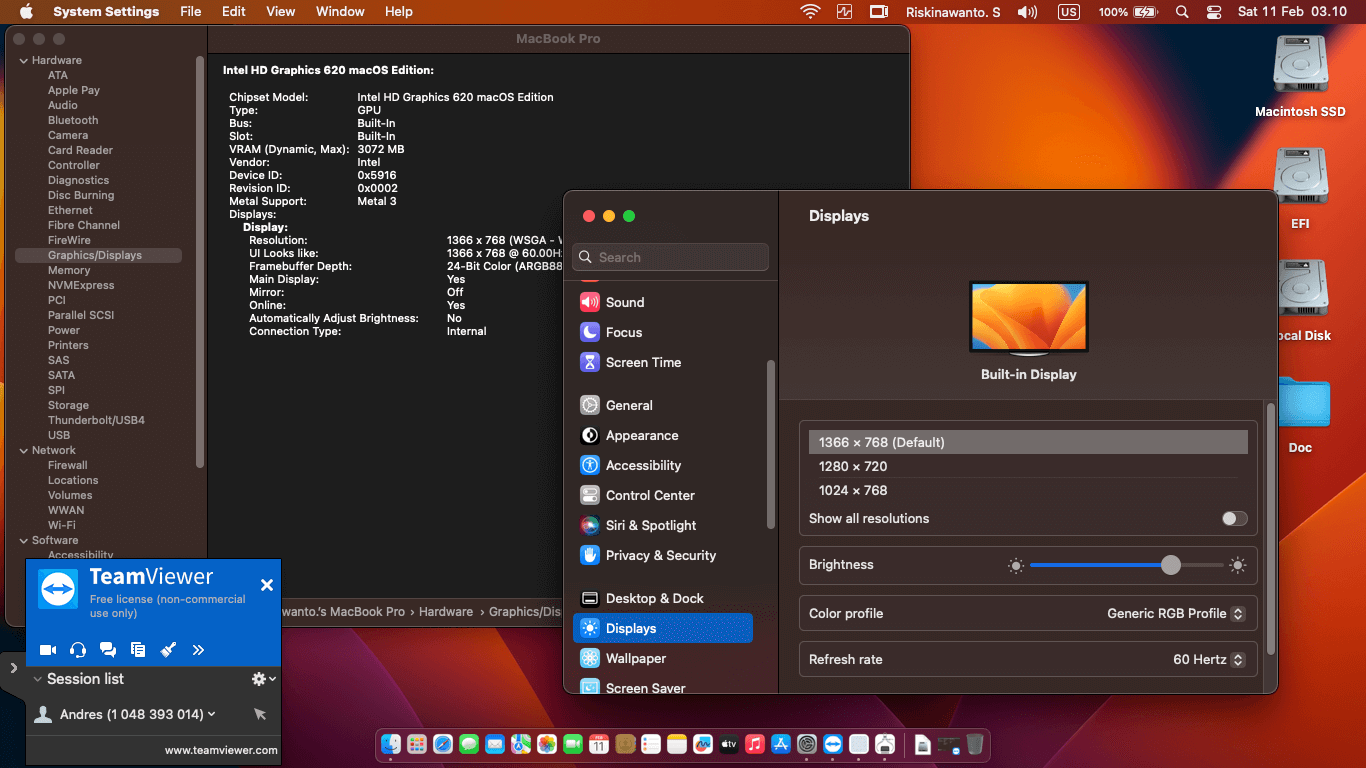The width and height of the screenshot is (1366, 768).
Task: Open the Apple menu
Action: point(26,12)
